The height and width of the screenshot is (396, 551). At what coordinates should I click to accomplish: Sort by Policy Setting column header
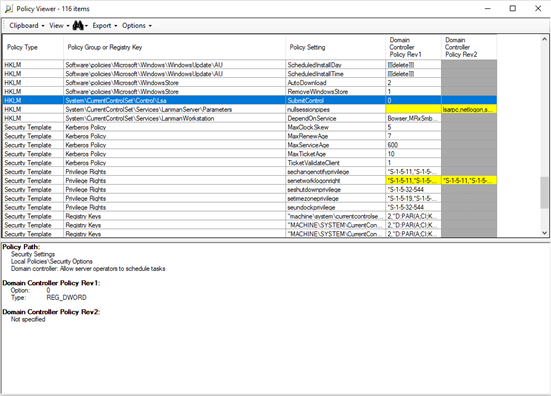point(336,47)
